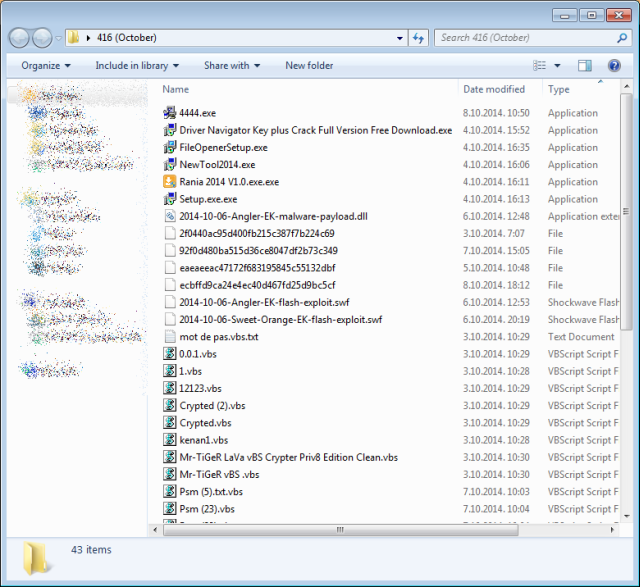Screen dimensions: 640x587
Task: Change the view layout icon
Action: pos(540,65)
